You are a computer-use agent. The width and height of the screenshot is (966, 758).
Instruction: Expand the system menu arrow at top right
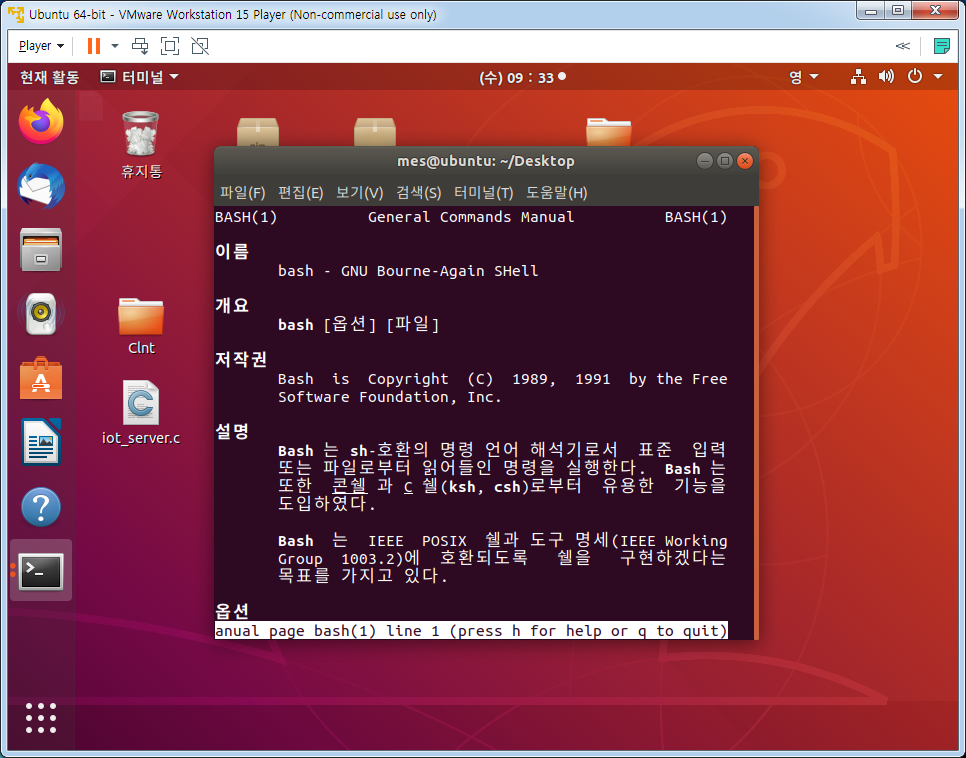coord(938,77)
